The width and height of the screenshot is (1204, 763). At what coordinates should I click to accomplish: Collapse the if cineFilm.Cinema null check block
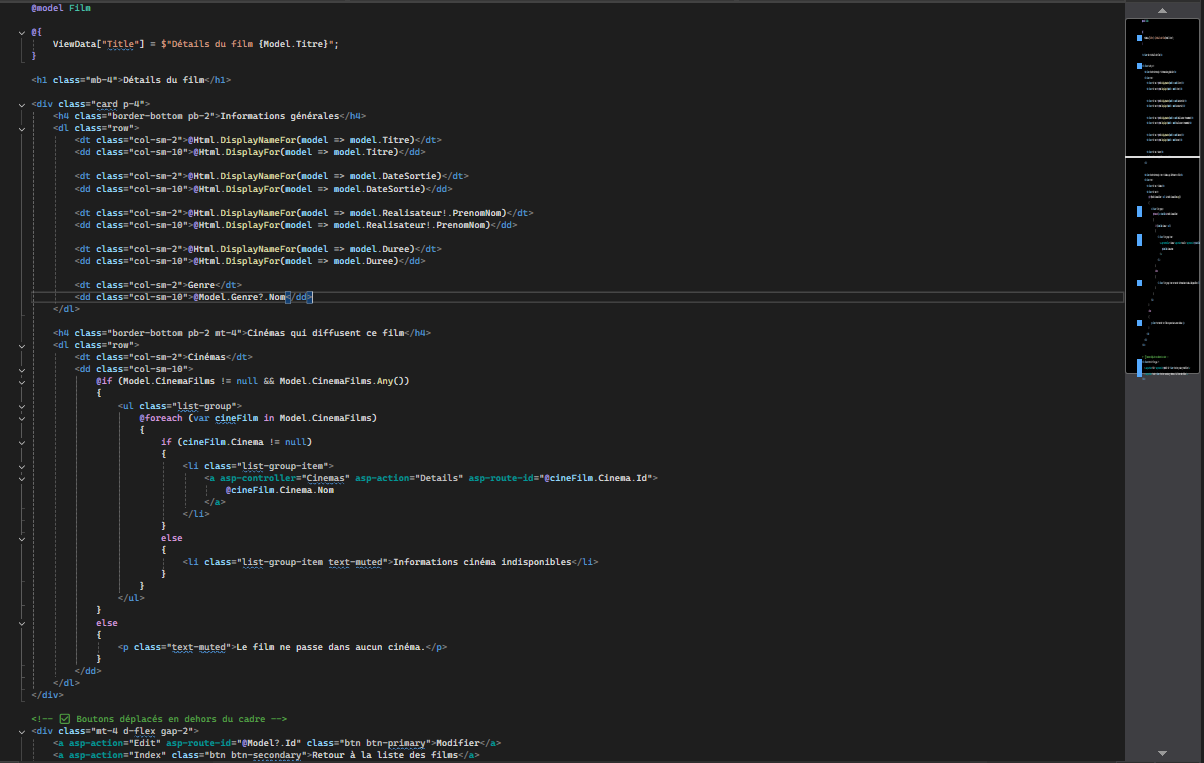(x=21, y=441)
